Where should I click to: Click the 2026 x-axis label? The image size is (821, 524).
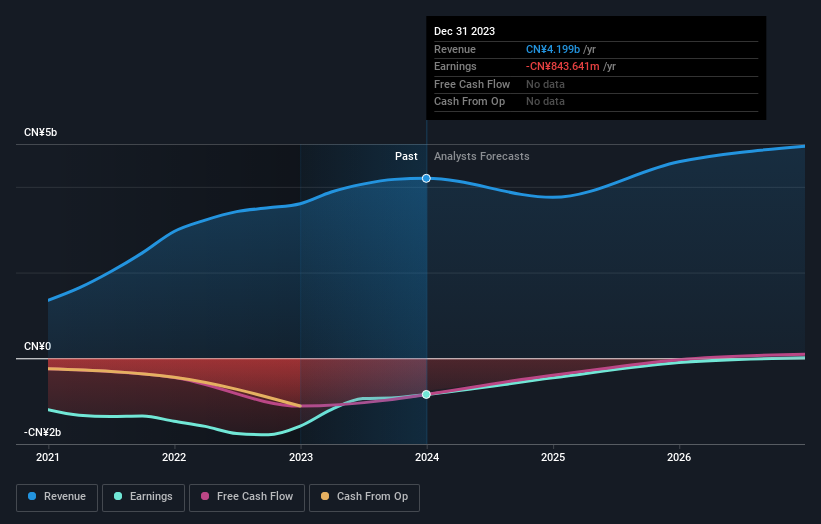pyautogui.click(x=679, y=458)
